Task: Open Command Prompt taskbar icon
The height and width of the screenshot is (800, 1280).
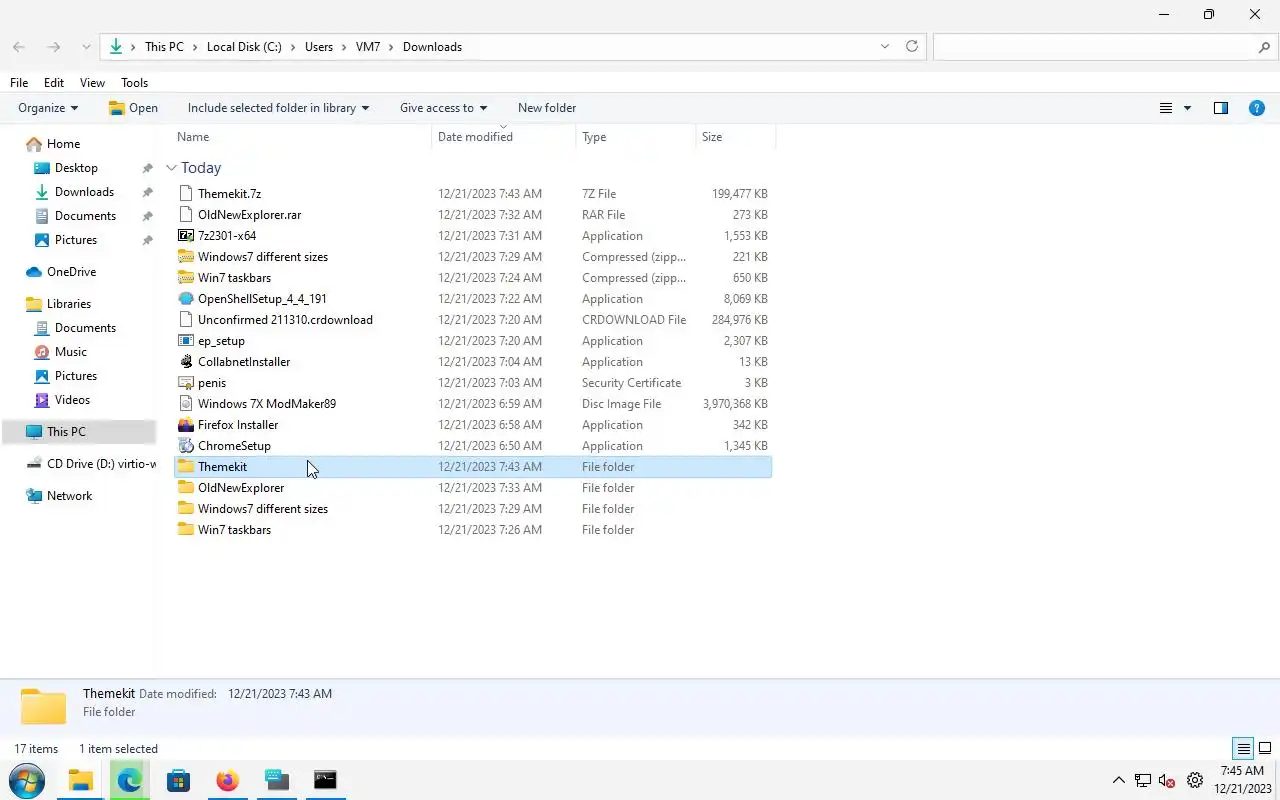Action: click(x=325, y=780)
